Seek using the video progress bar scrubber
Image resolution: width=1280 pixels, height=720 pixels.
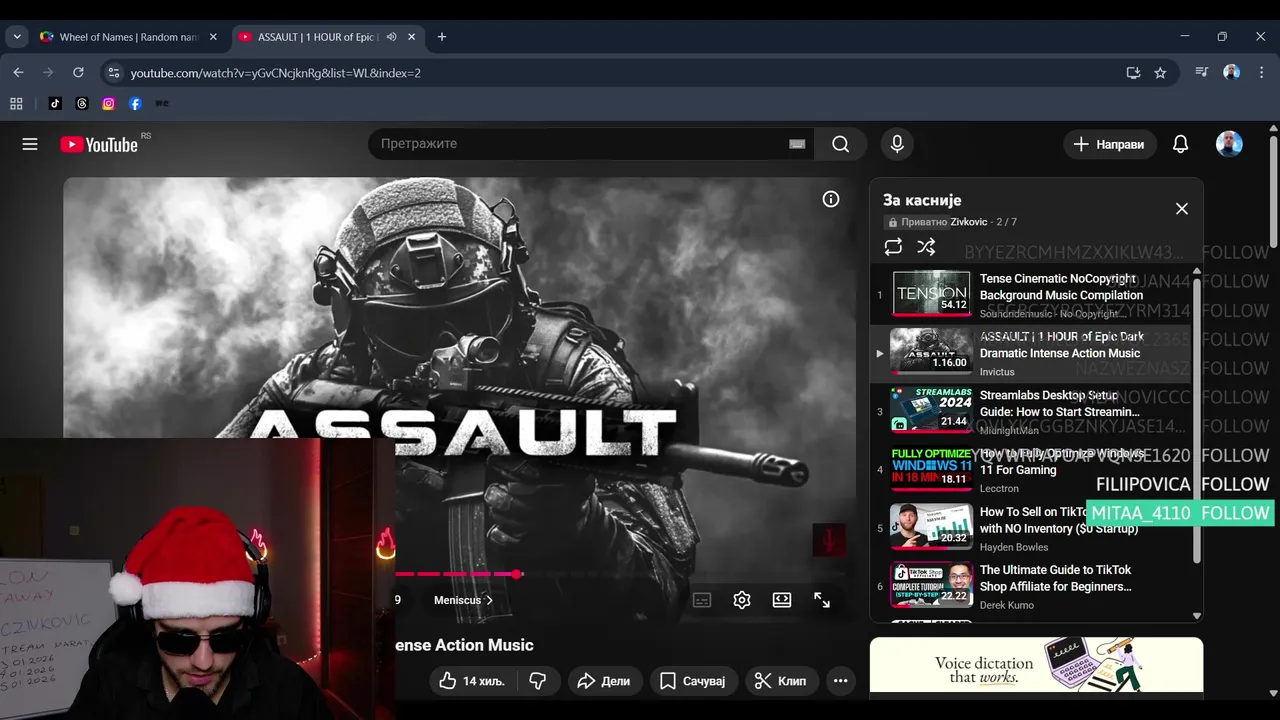[516, 574]
